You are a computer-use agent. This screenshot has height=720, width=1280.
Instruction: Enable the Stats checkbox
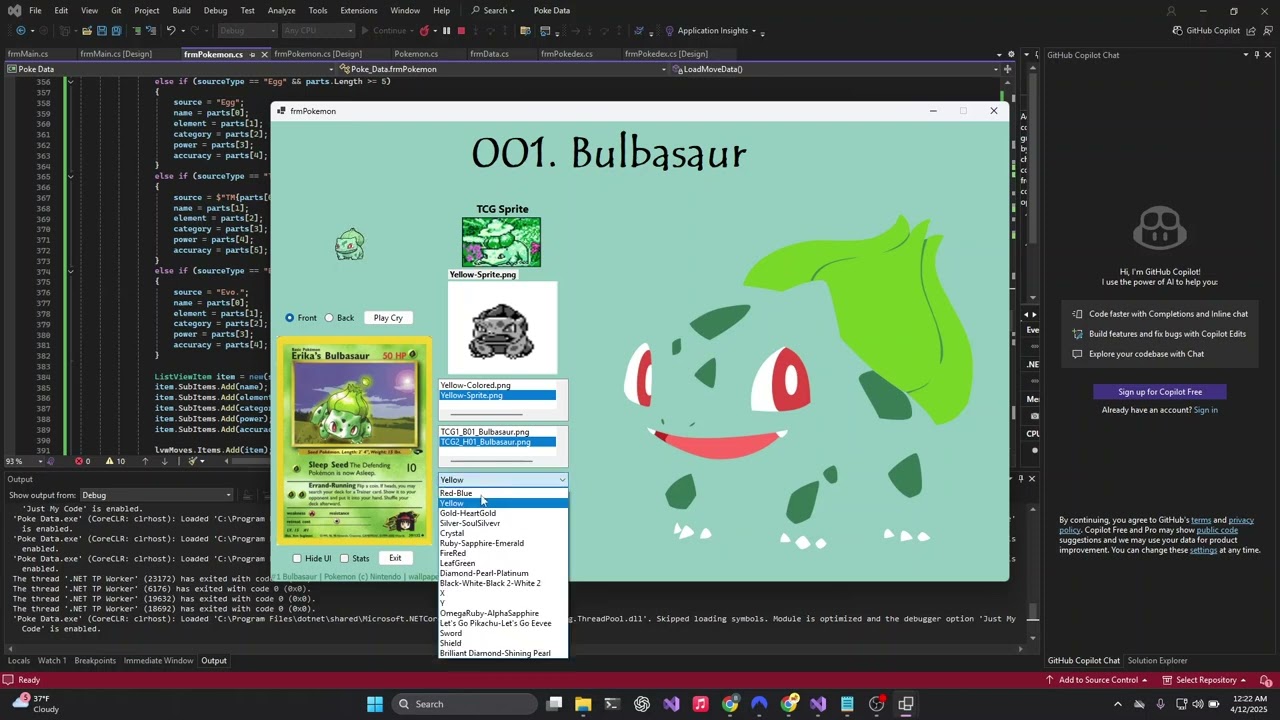tap(355, 558)
